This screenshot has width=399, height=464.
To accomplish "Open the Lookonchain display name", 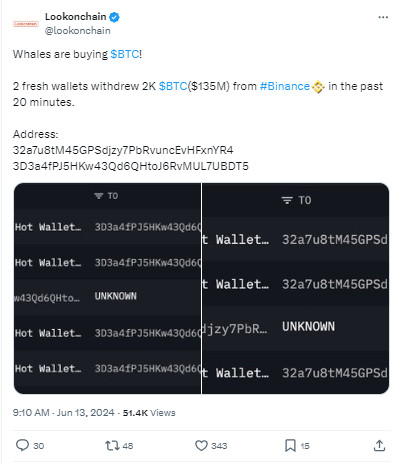I will (76, 17).
